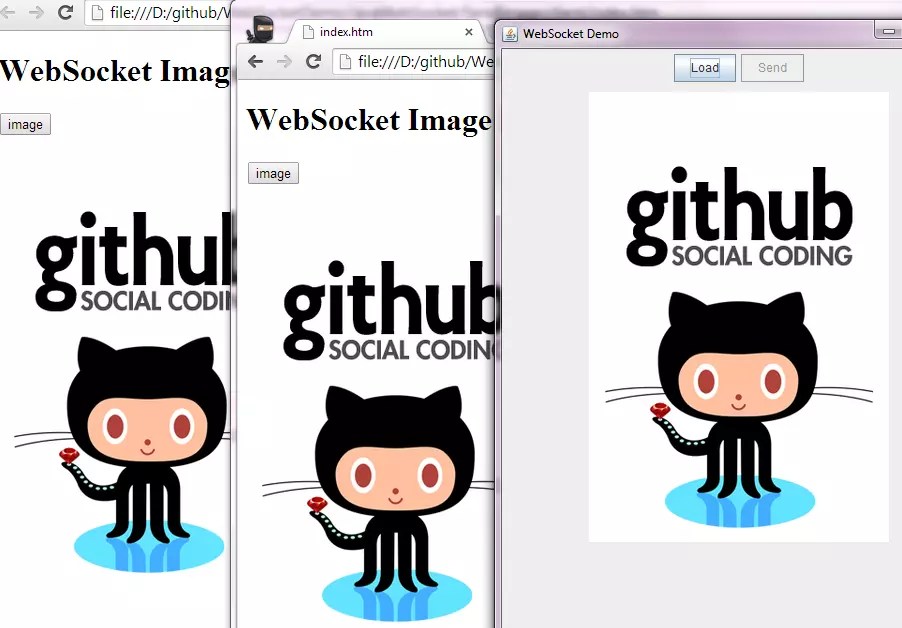The width and height of the screenshot is (902, 628).
Task: Click the back navigation arrow in the index.htm browser
Action: (255, 61)
